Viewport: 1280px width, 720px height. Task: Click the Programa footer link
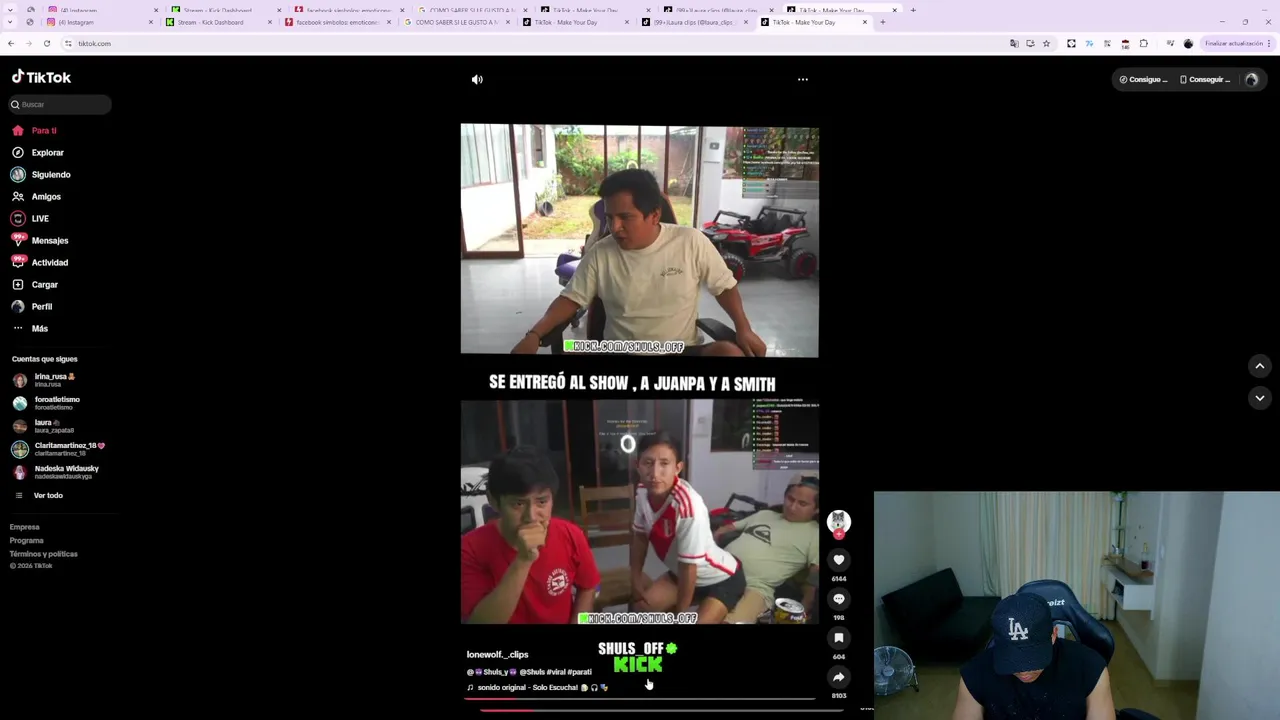coord(27,541)
